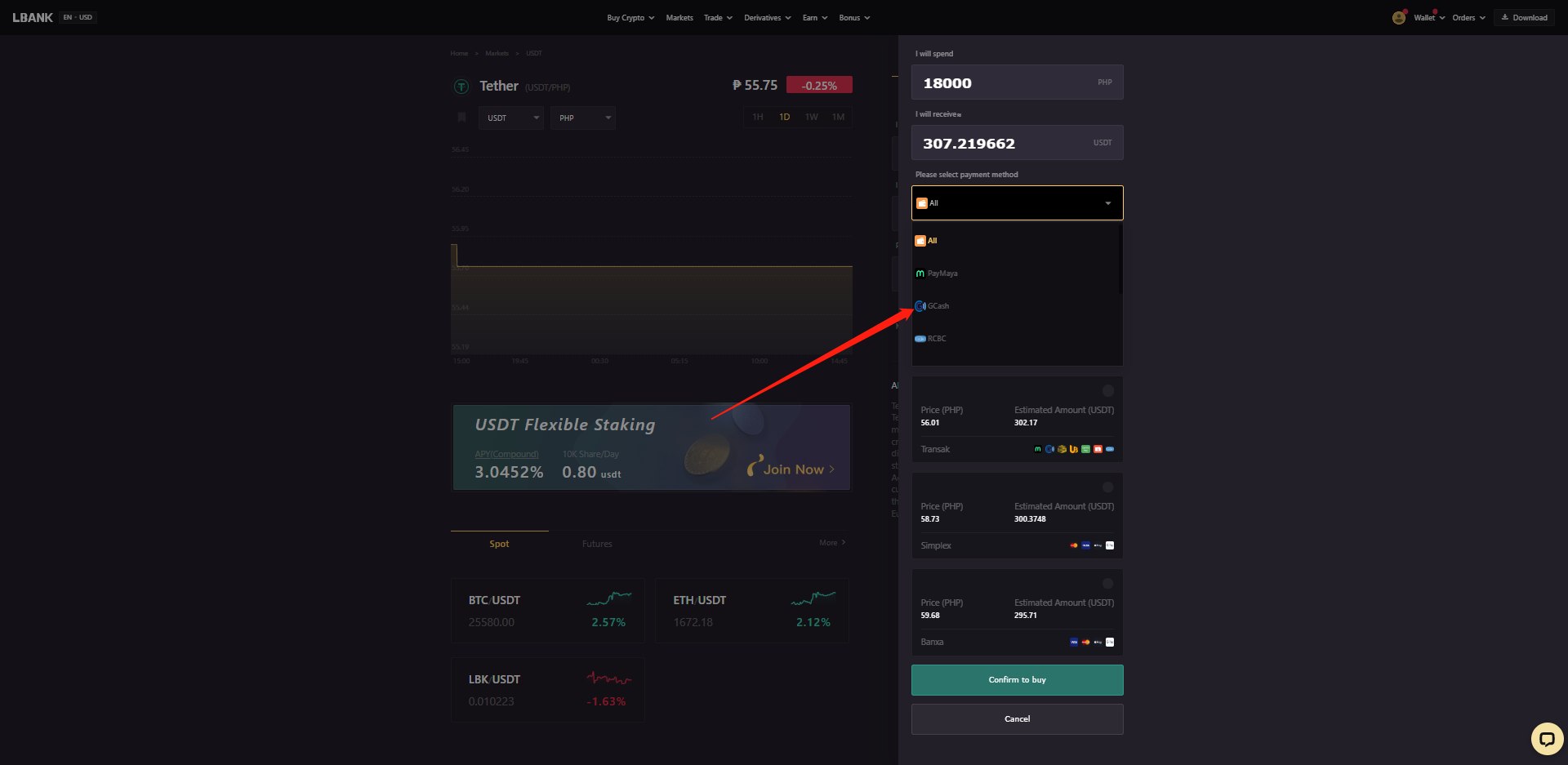Expand the Earn menu
Viewport: 1568px width, 765px height.
coord(815,18)
